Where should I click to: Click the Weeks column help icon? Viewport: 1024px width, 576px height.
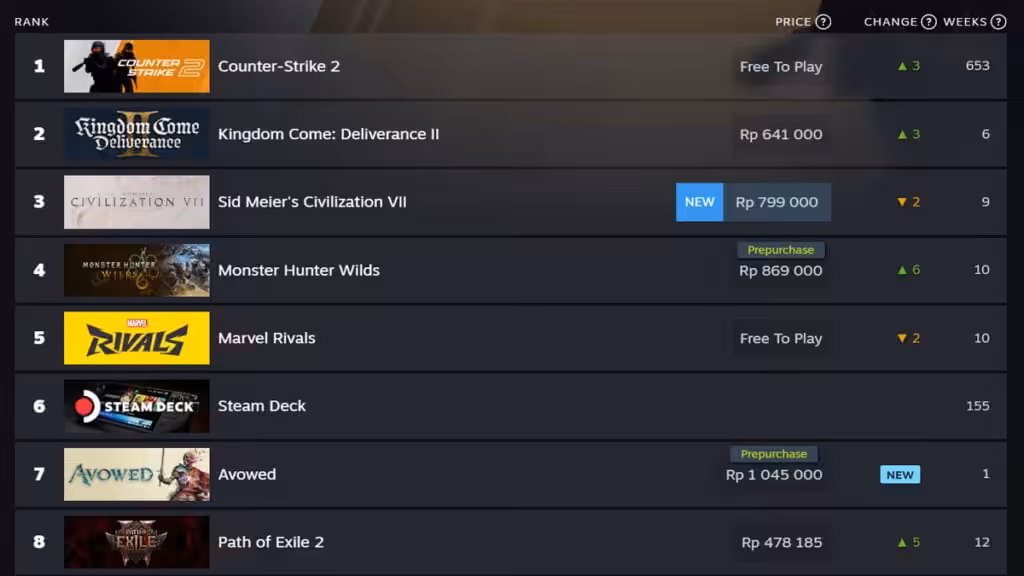tap(998, 22)
